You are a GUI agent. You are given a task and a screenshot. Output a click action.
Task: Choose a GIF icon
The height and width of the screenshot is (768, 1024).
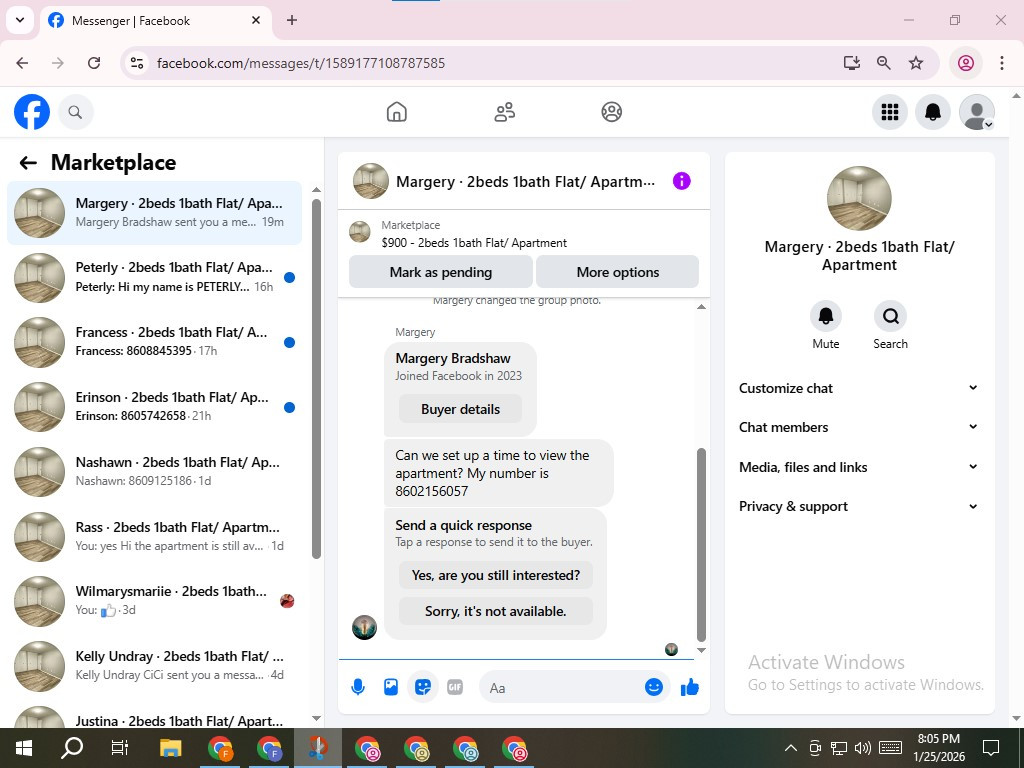pyautogui.click(x=455, y=687)
